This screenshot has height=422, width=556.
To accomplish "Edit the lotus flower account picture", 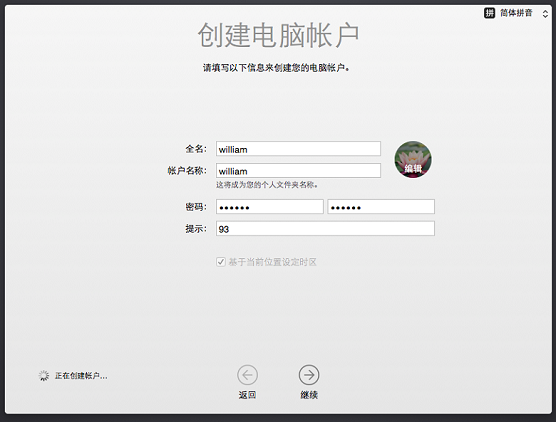I will click(413, 159).
